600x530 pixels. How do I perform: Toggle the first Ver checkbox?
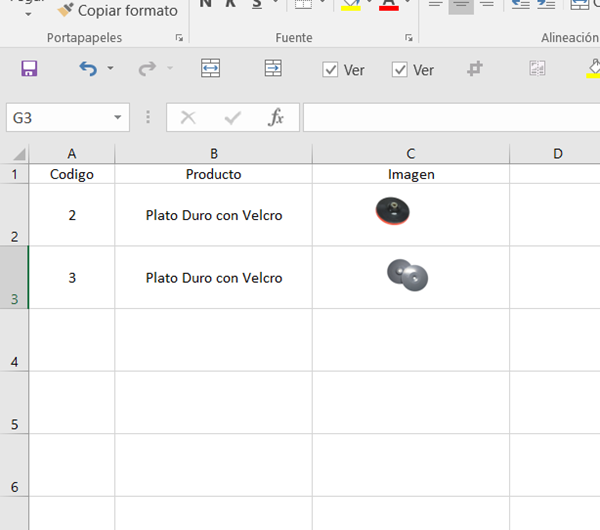tap(330, 70)
